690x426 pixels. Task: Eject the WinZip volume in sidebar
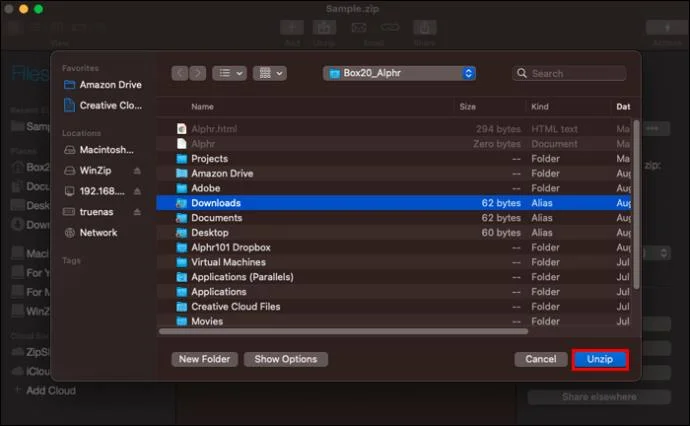tap(137, 171)
